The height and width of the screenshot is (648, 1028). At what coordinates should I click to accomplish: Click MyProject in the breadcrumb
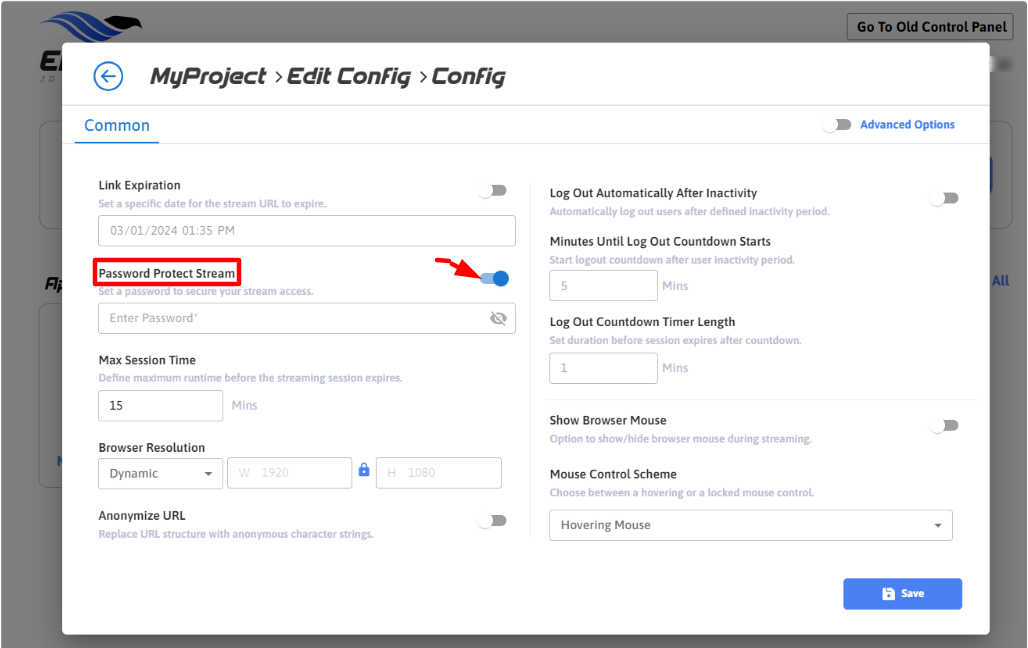[208, 77]
